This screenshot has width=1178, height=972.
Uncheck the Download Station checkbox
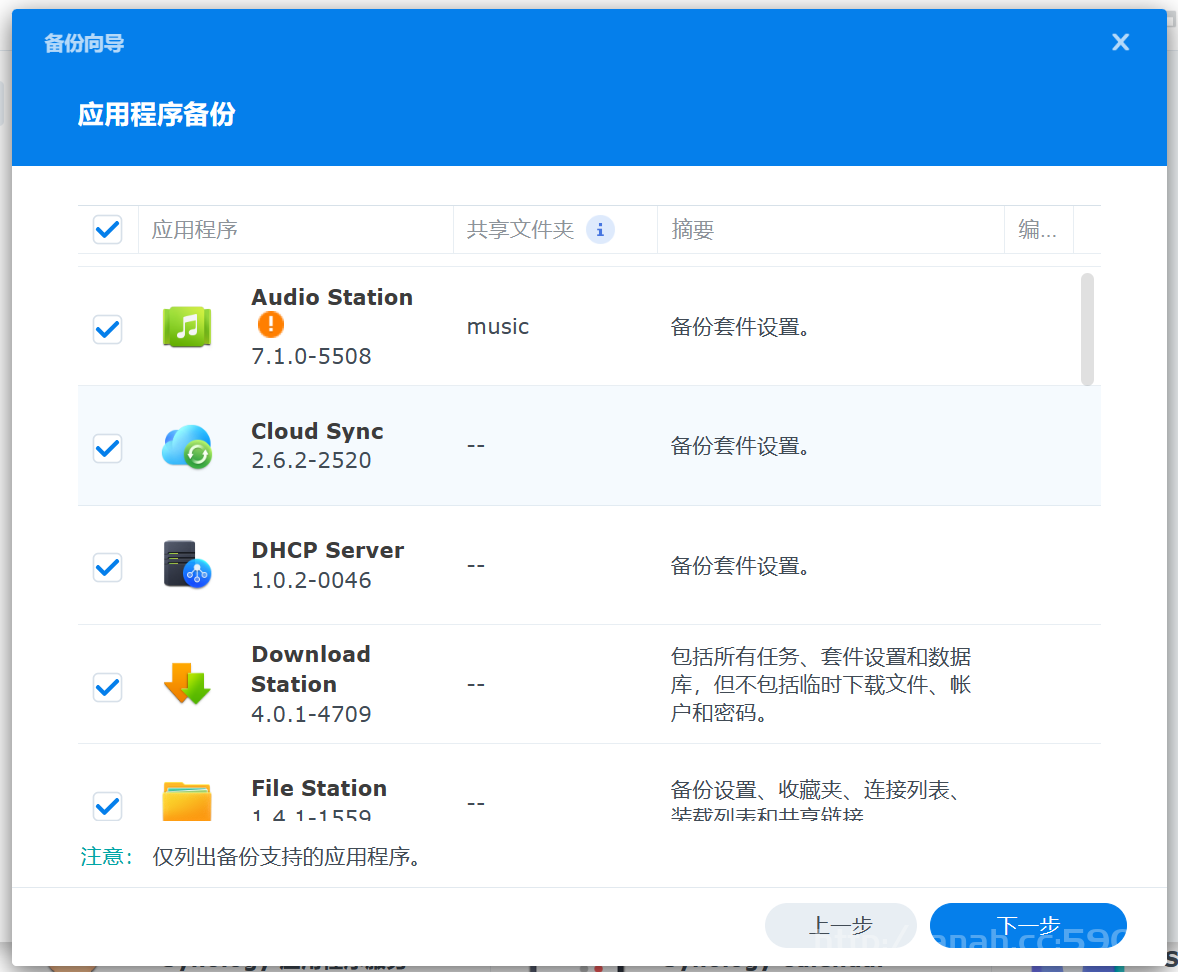[x=107, y=687]
